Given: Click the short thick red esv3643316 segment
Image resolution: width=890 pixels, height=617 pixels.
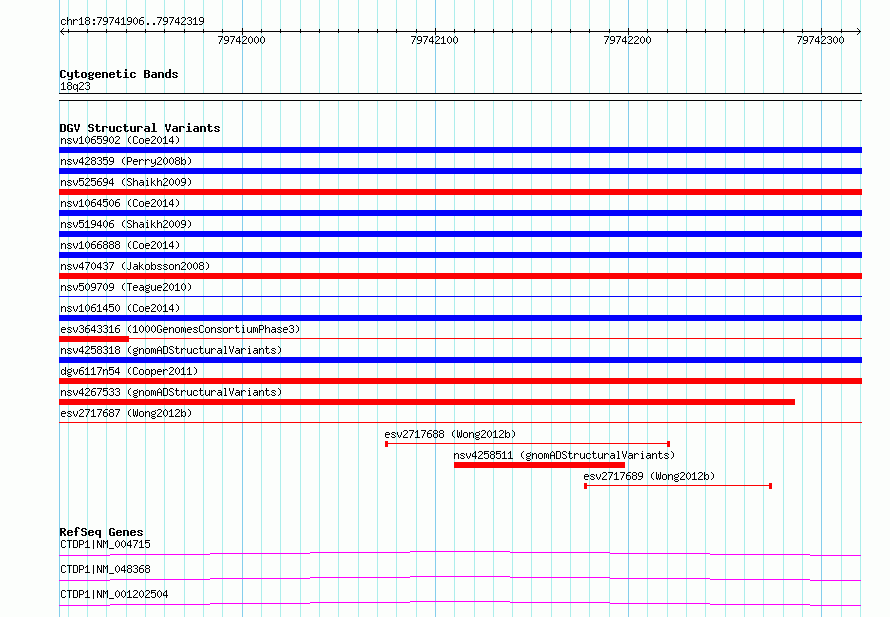Looking at the screenshot, I should pyautogui.click(x=94, y=339).
